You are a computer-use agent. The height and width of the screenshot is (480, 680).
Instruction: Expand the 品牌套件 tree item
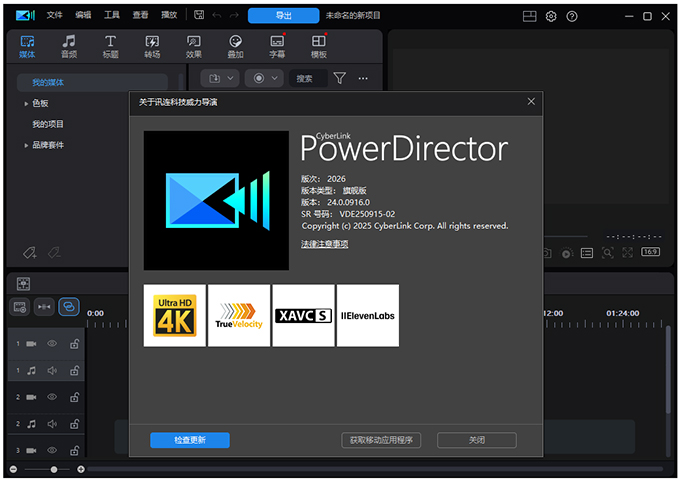click(x=27, y=145)
